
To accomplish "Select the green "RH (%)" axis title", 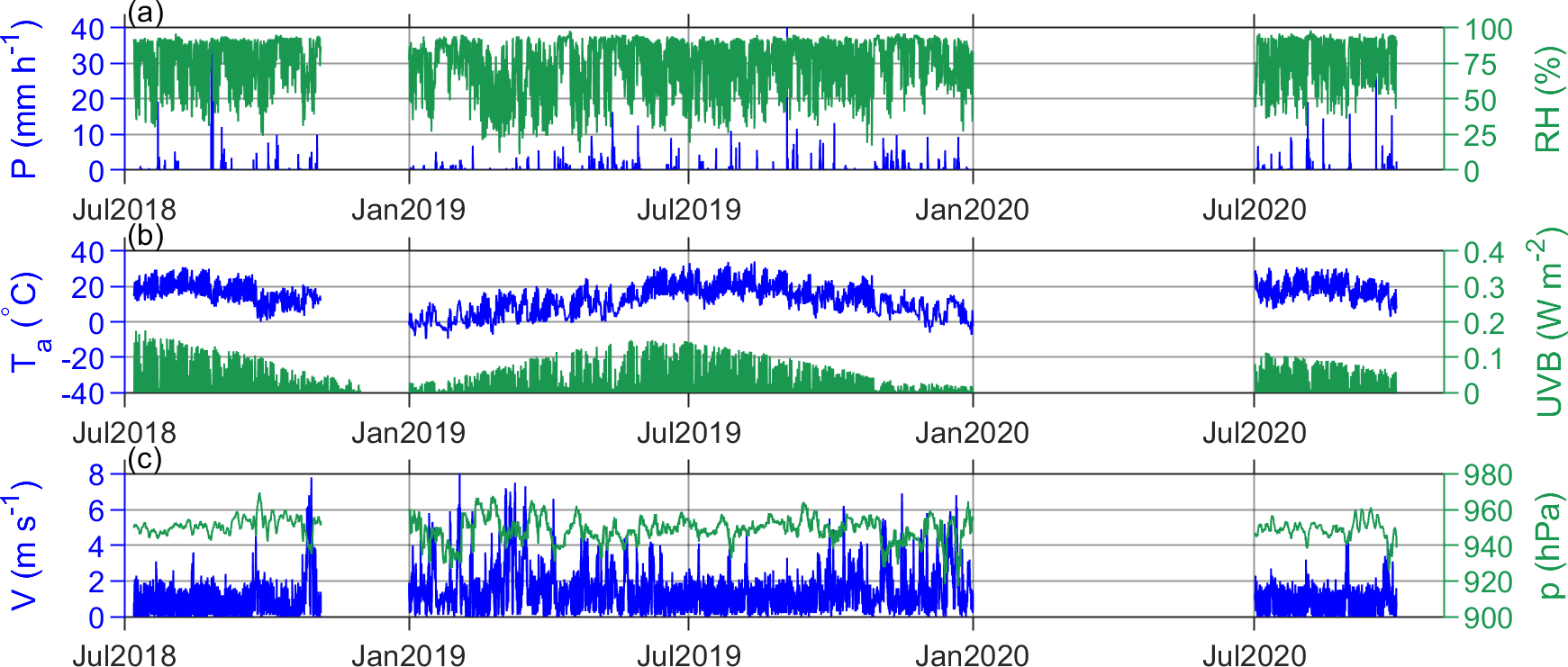I will tap(1546, 99).
